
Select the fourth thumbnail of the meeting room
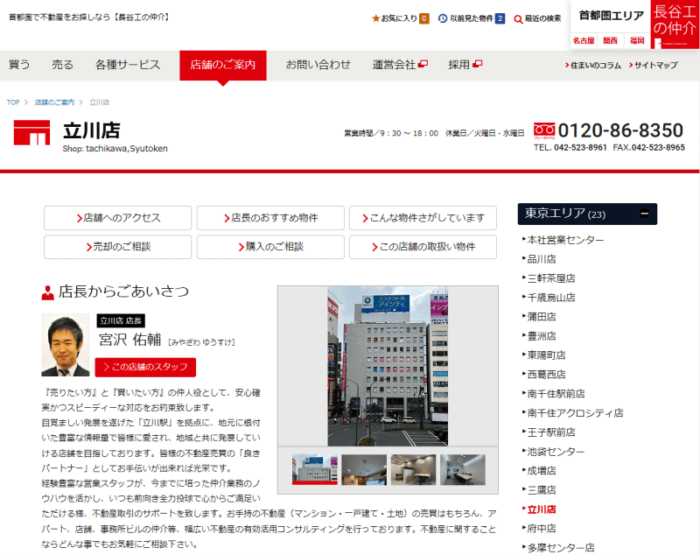tap(462, 469)
